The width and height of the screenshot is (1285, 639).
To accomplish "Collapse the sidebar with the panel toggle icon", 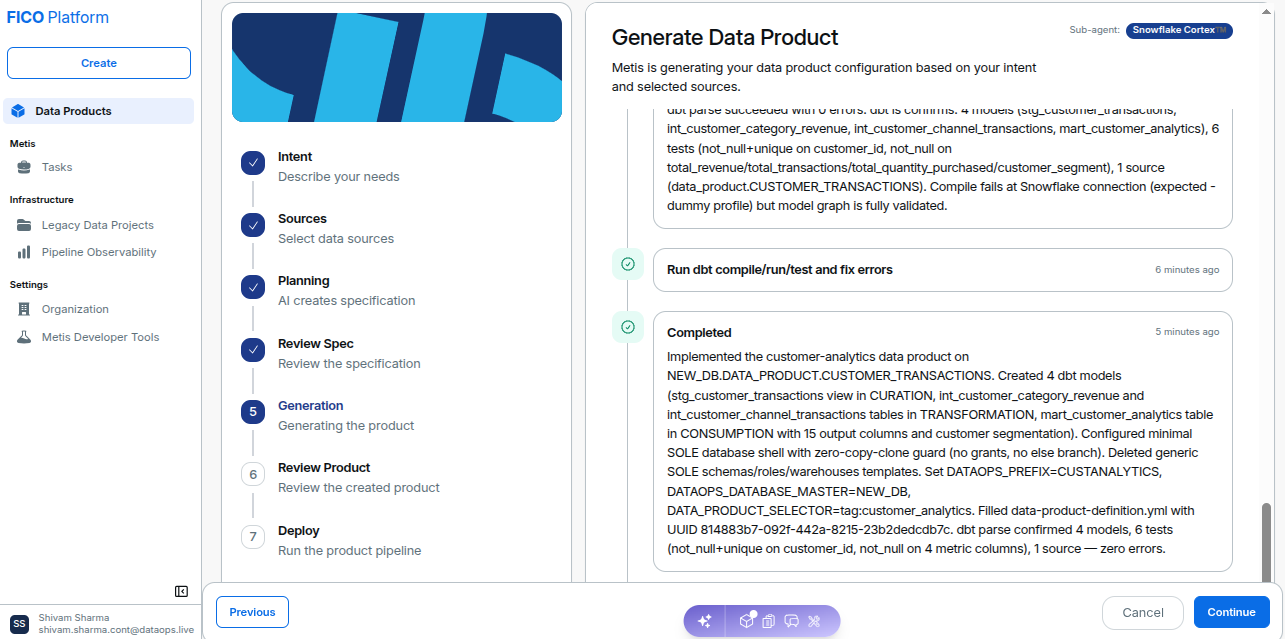I will coord(181,591).
